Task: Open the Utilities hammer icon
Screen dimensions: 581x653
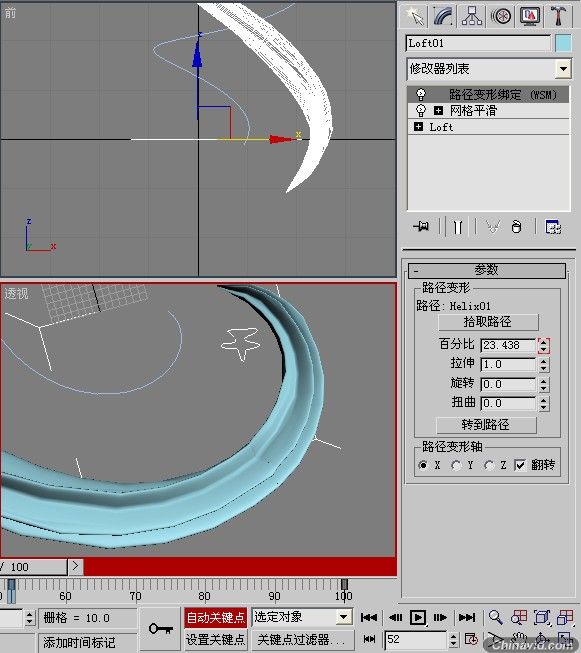Action: (x=558, y=17)
